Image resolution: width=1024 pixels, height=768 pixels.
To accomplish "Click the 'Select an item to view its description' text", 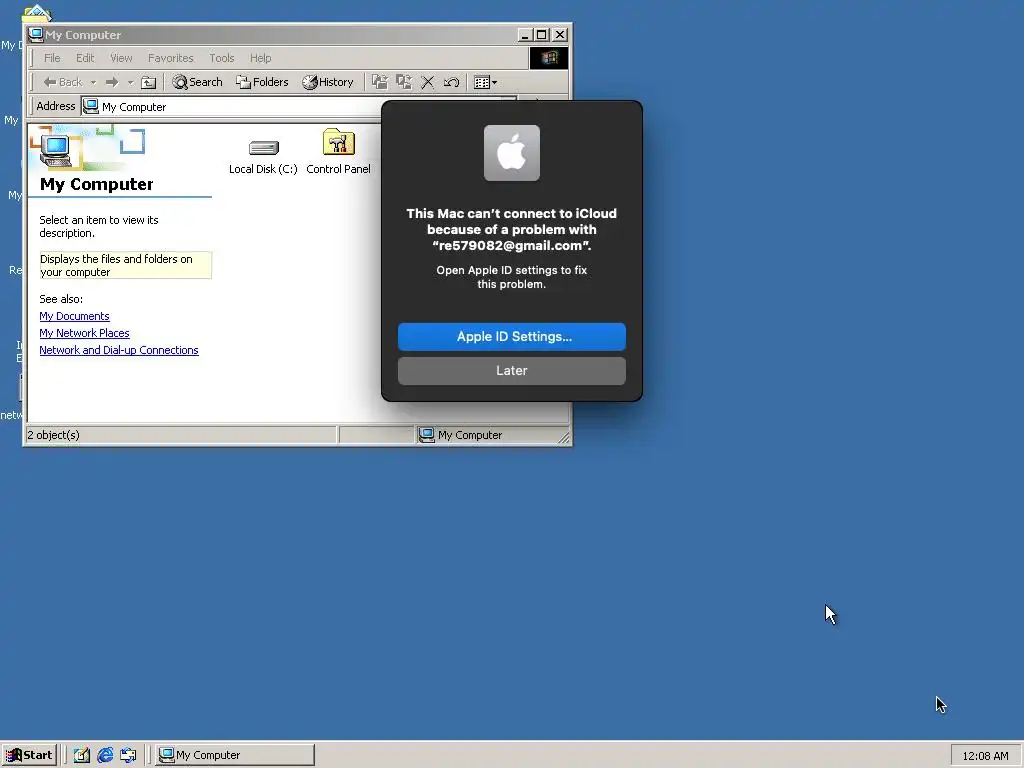I will (x=99, y=227).
